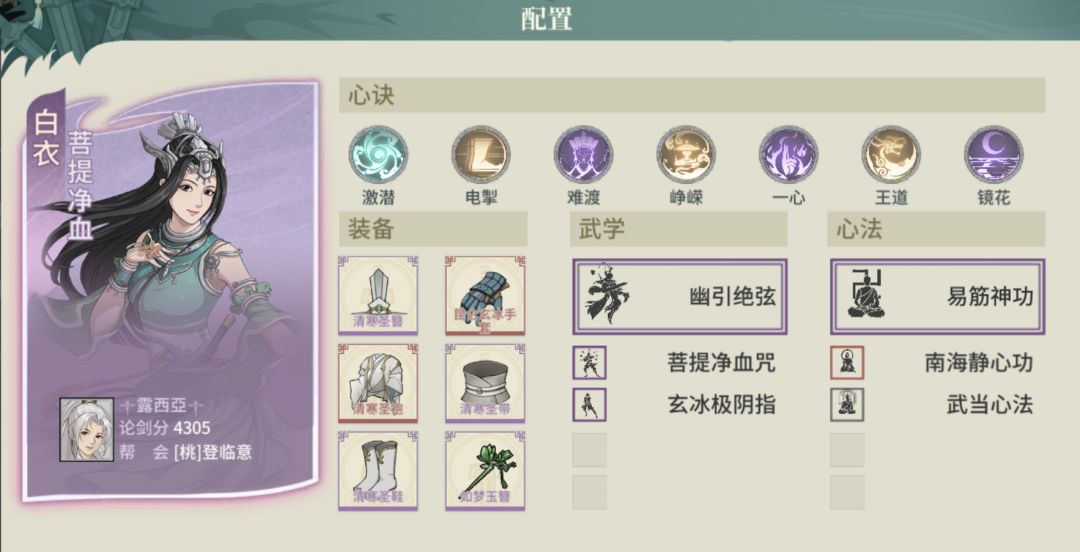Select the 镜花 moon icon
This screenshot has height=552, width=1080.
coord(994,154)
